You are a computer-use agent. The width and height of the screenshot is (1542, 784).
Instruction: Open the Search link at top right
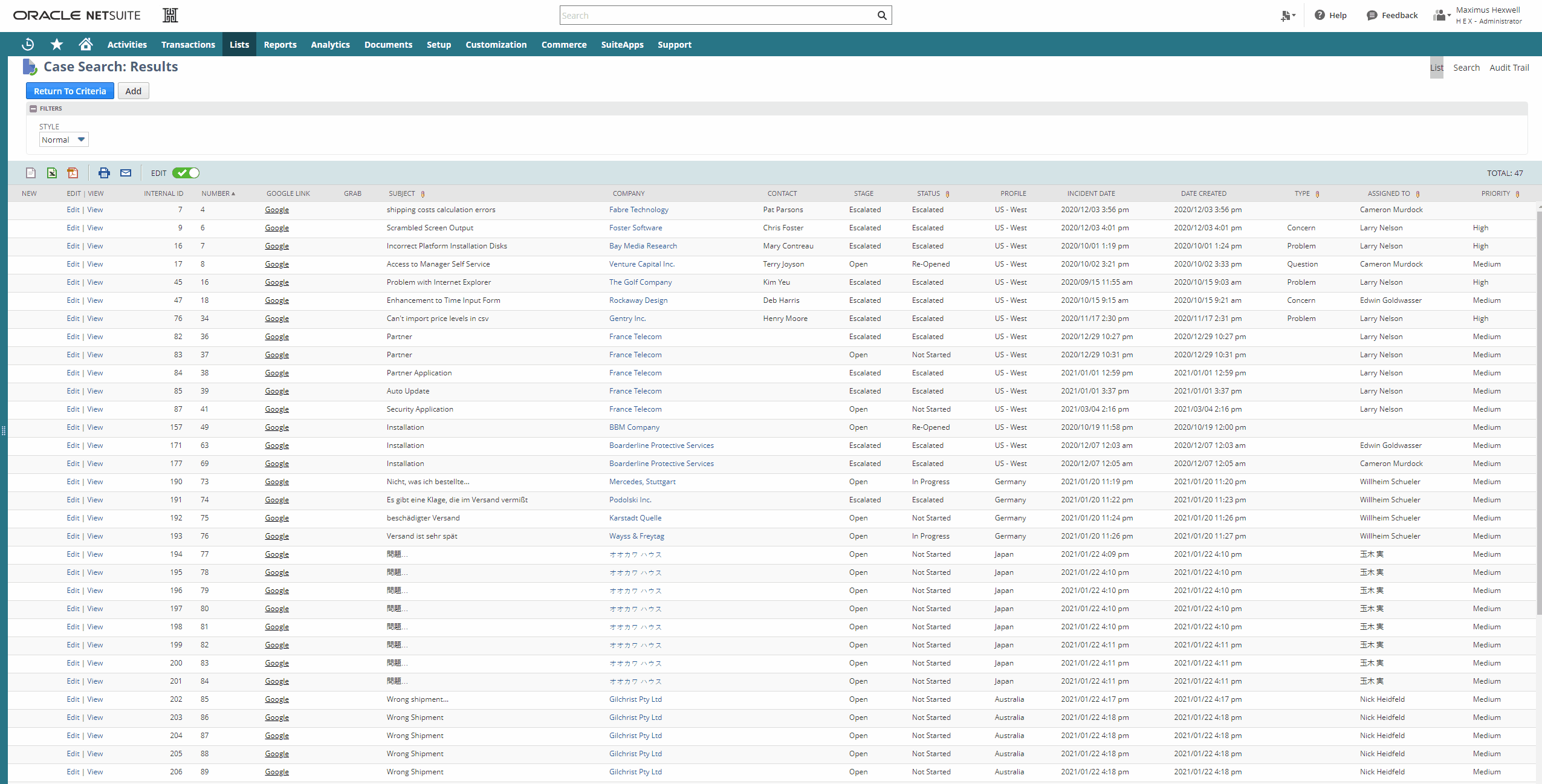pyautogui.click(x=1466, y=68)
